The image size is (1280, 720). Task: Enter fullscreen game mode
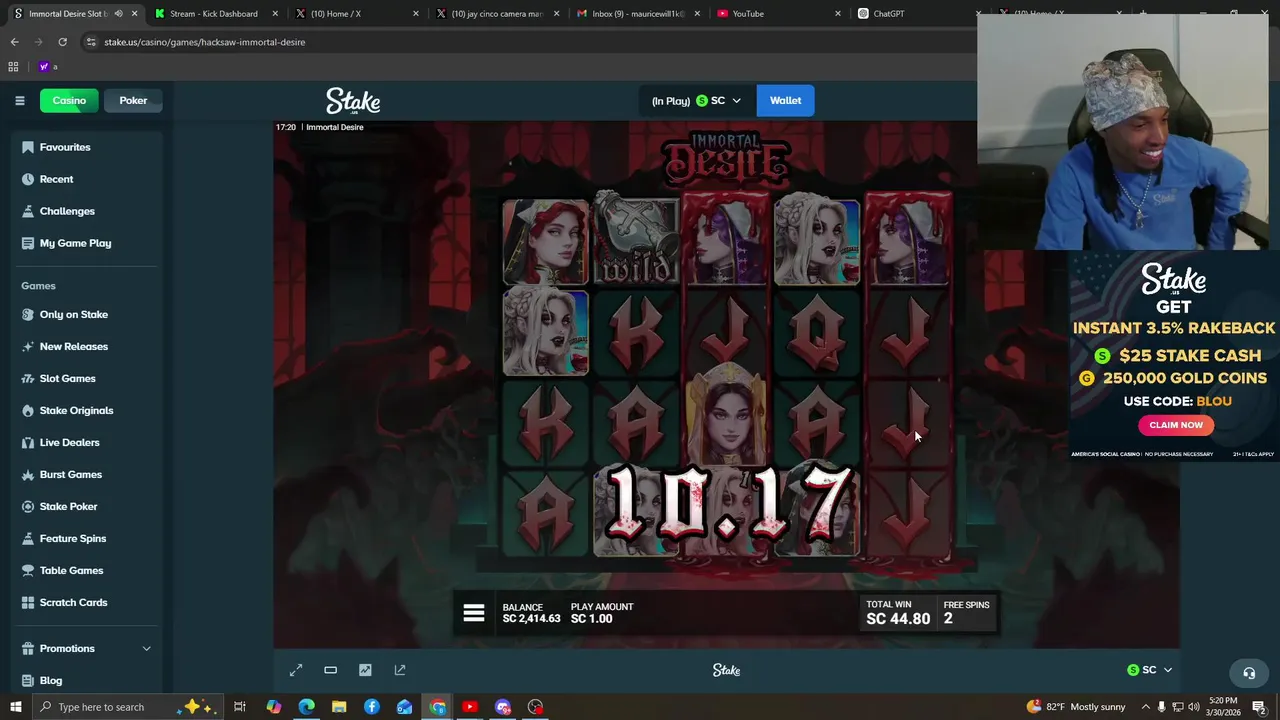click(x=296, y=670)
